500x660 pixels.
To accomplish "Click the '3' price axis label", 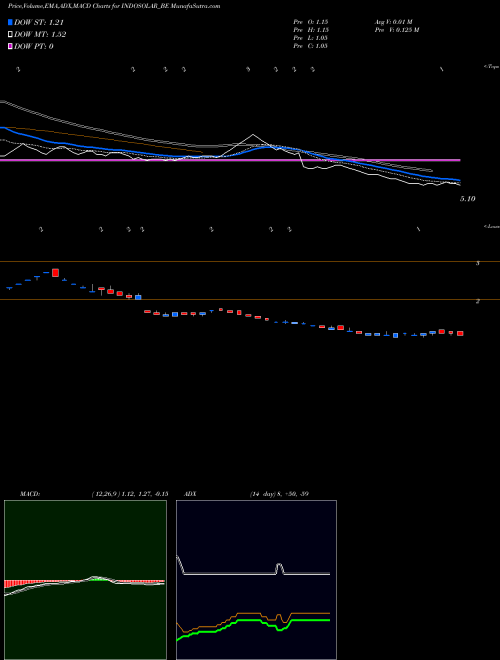I will pos(477,263).
